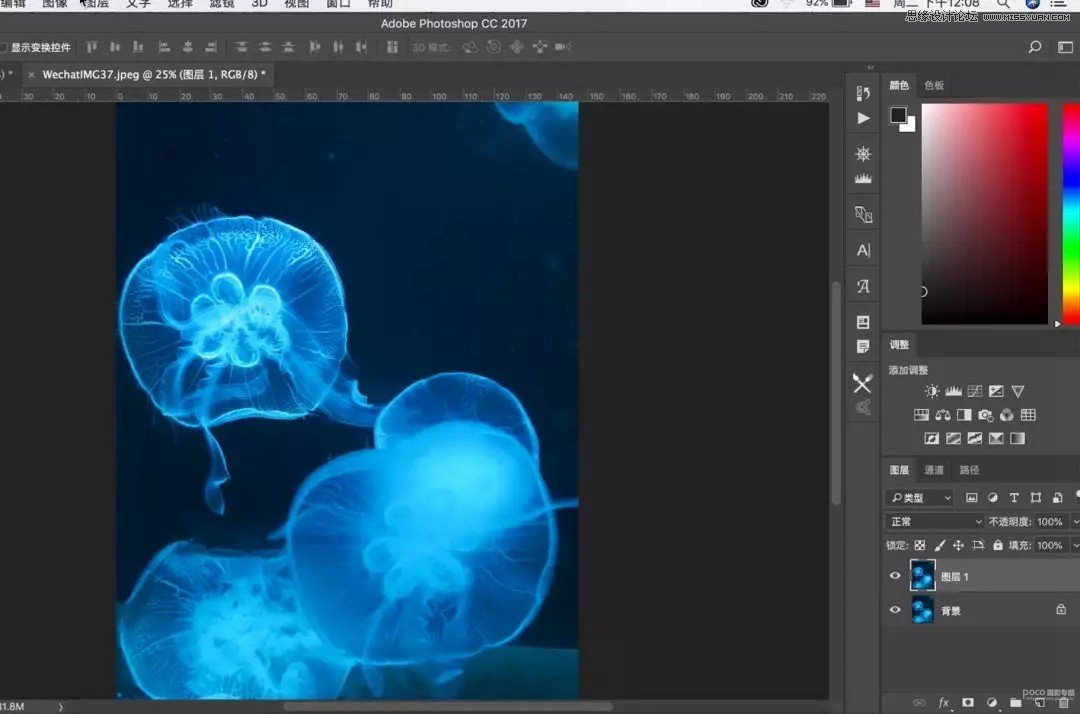Toggle filter for type layers
The image size is (1080, 714).
(x=1014, y=497)
